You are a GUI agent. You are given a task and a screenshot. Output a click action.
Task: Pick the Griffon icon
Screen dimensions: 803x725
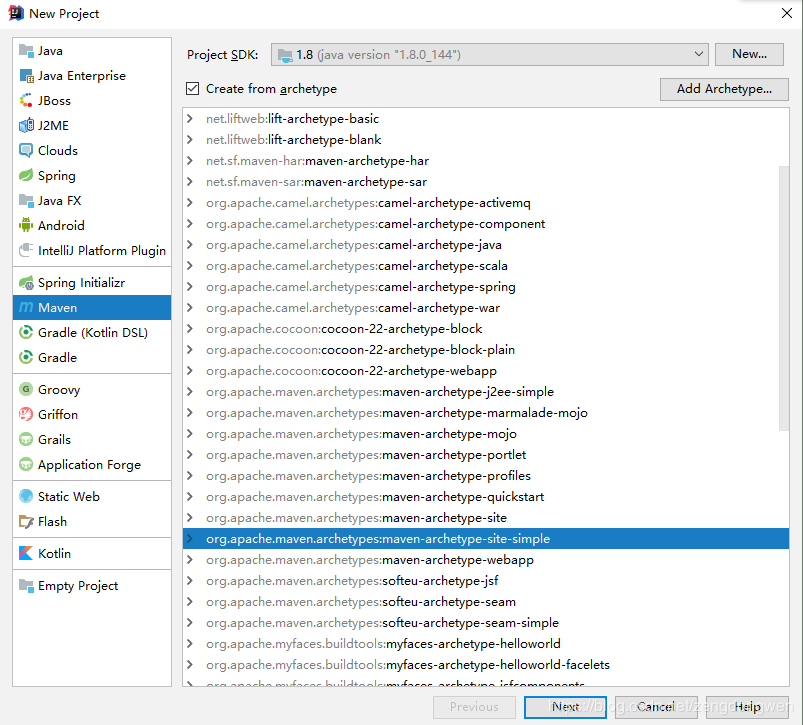26,414
